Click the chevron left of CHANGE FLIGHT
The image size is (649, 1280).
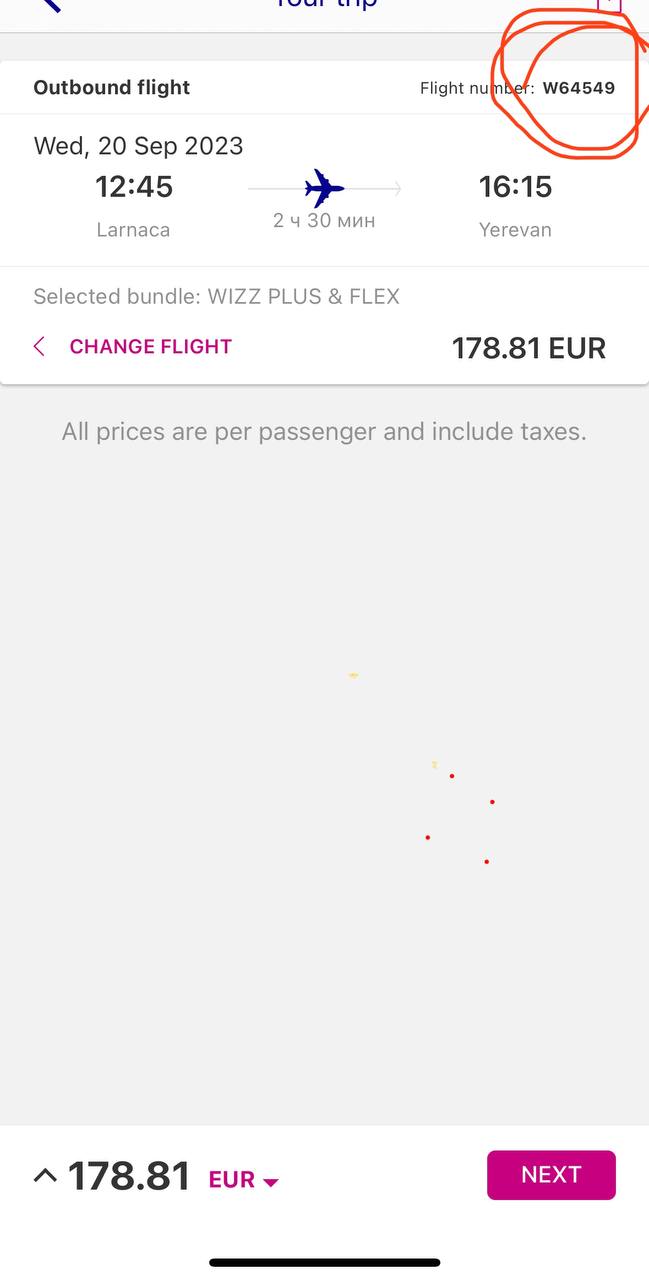click(x=39, y=347)
